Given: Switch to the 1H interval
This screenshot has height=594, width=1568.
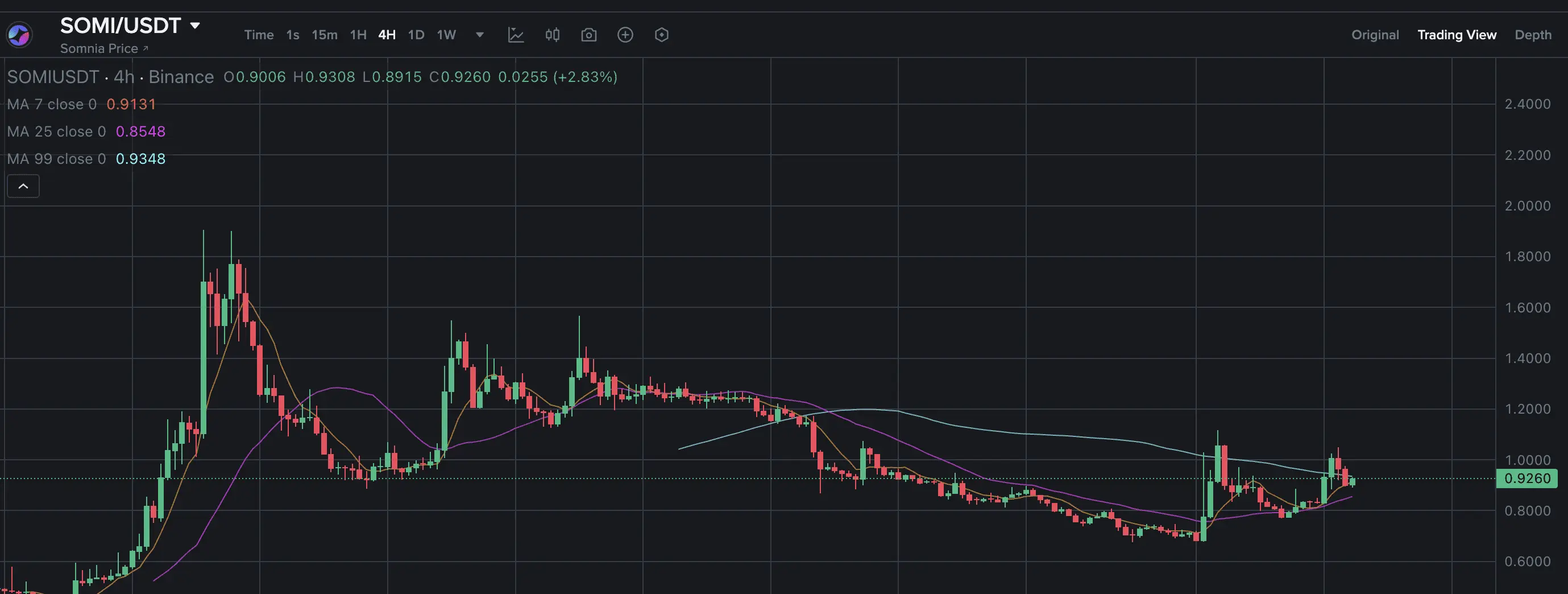Looking at the screenshot, I should tap(358, 35).
